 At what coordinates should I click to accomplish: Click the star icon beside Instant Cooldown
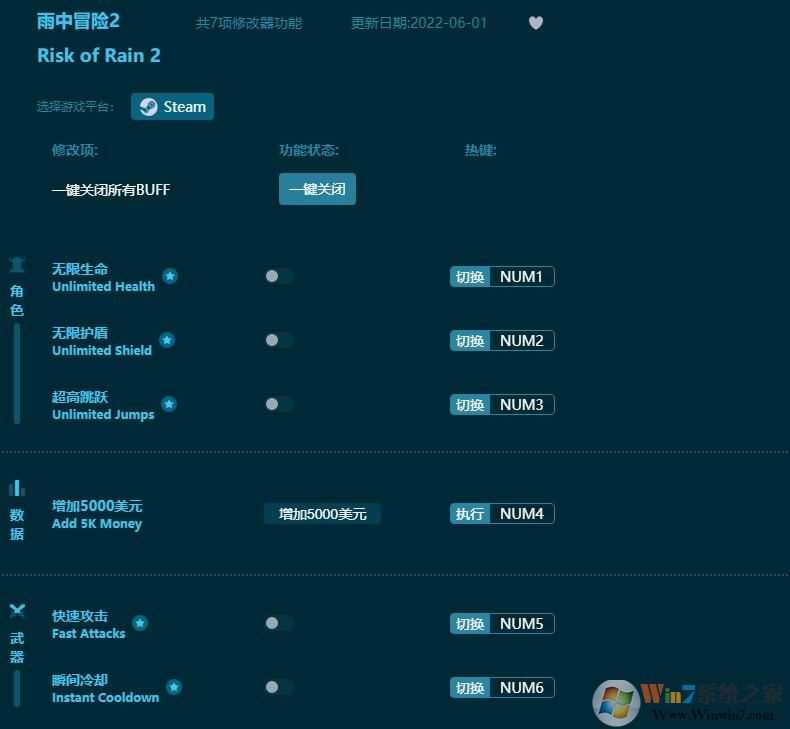coord(174,687)
